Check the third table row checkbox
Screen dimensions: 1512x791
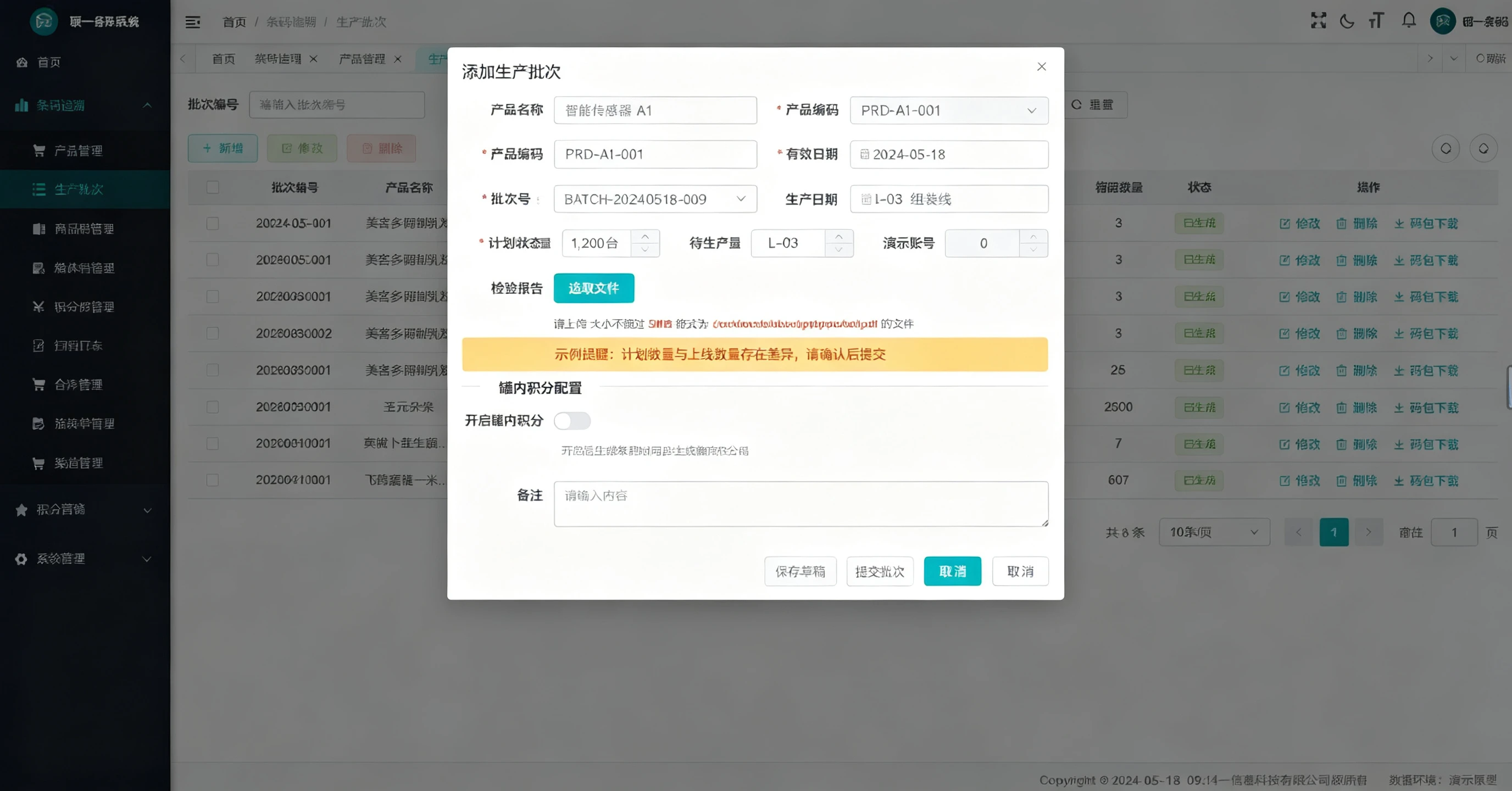pos(213,297)
